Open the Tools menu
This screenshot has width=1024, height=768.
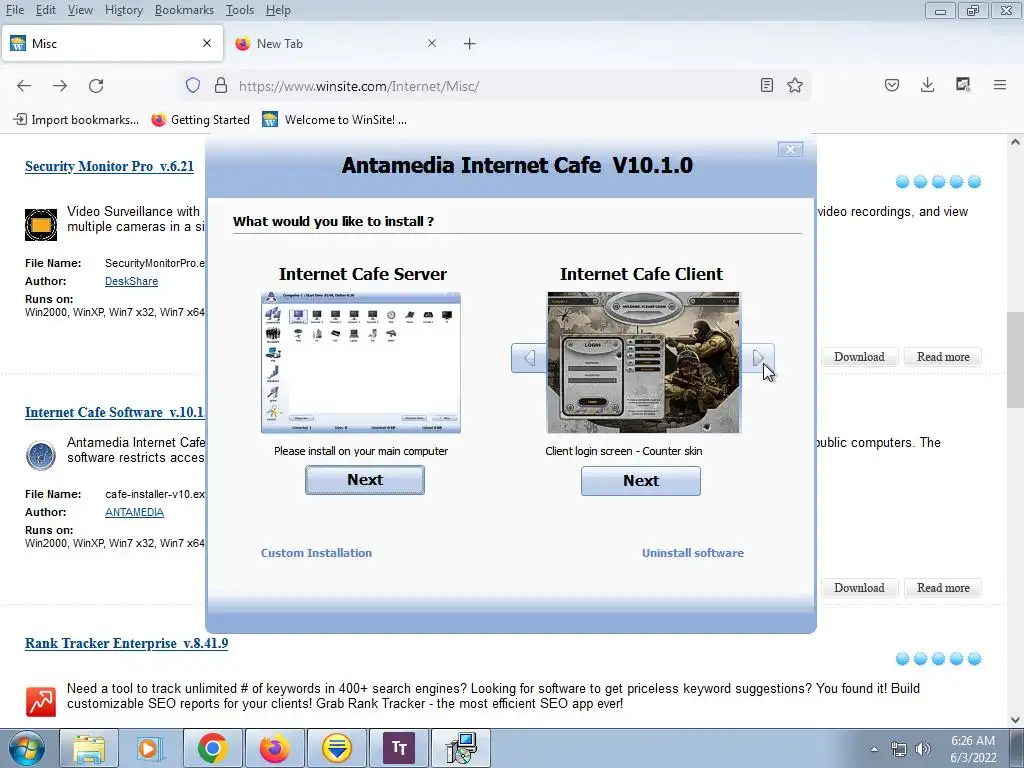pyautogui.click(x=240, y=10)
